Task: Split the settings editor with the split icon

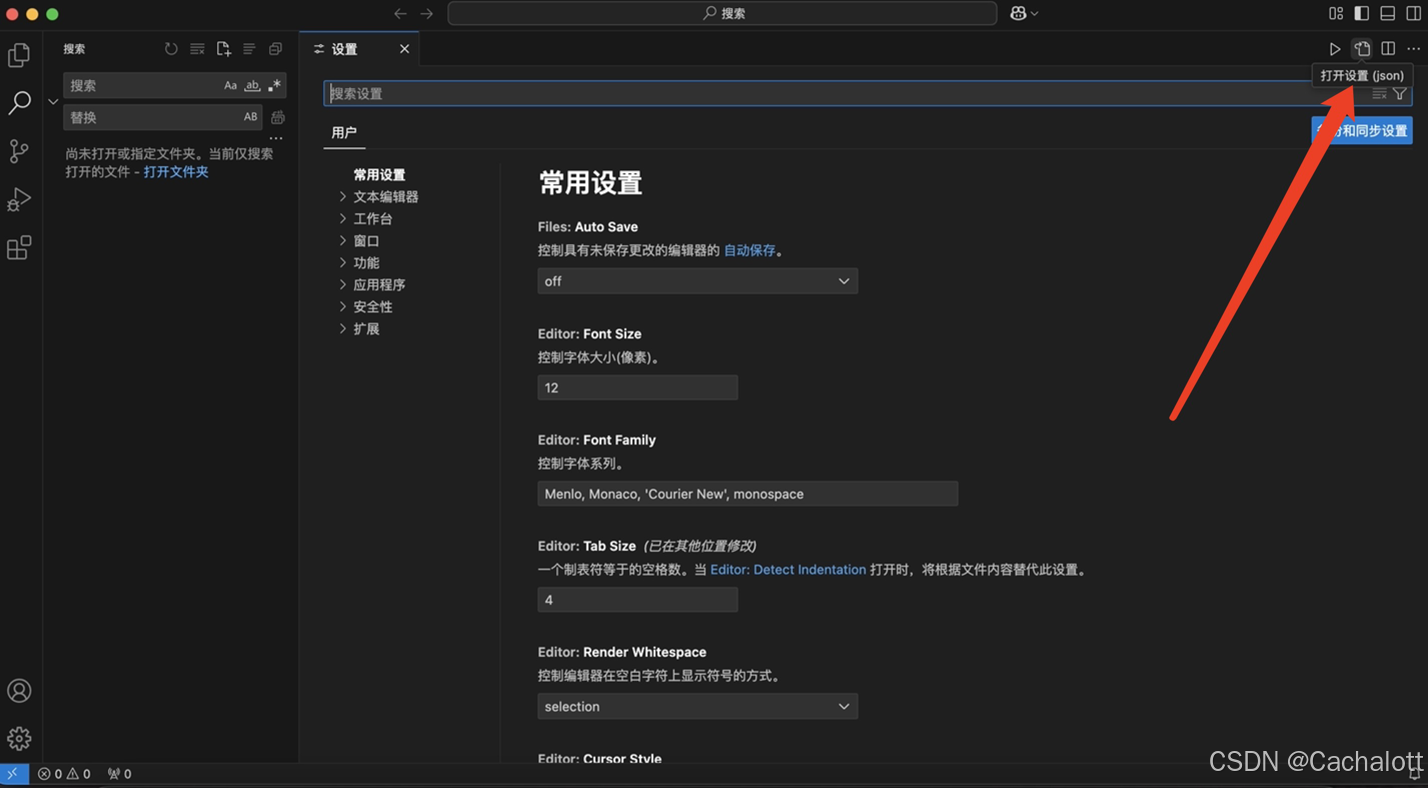Action: point(1388,48)
